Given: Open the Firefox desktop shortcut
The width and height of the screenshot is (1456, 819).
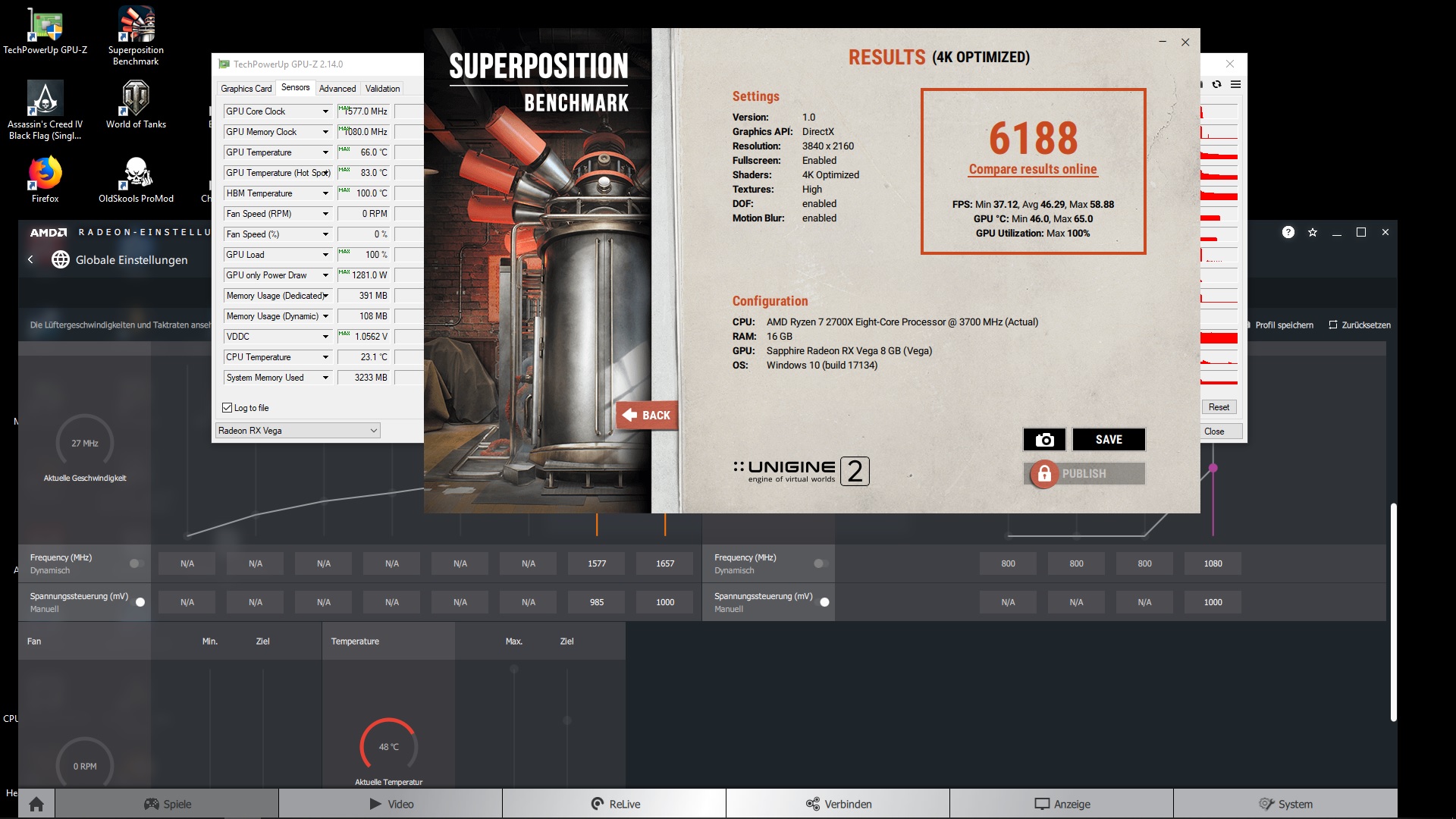Looking at the screenshot, I should tap(45, 179).
